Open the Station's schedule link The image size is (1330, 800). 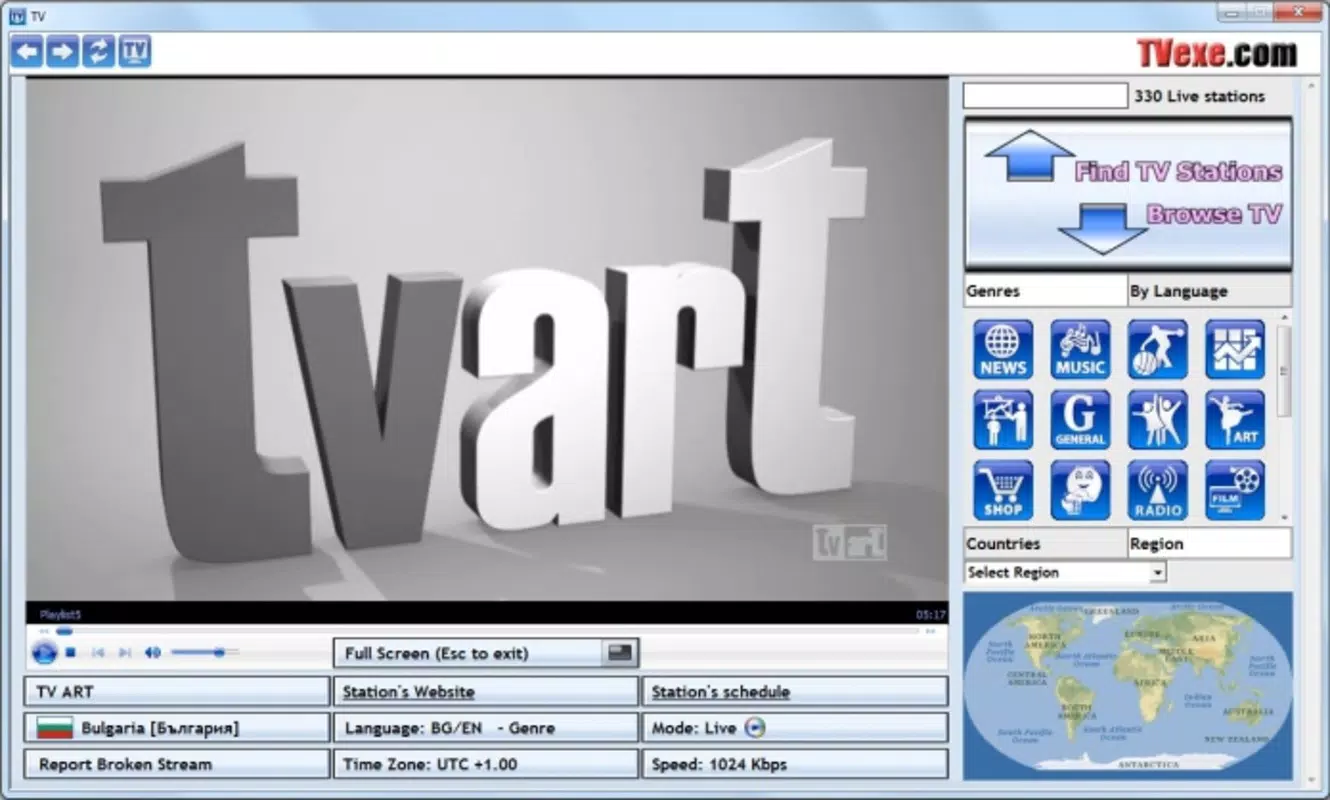(x=720, y=691)
